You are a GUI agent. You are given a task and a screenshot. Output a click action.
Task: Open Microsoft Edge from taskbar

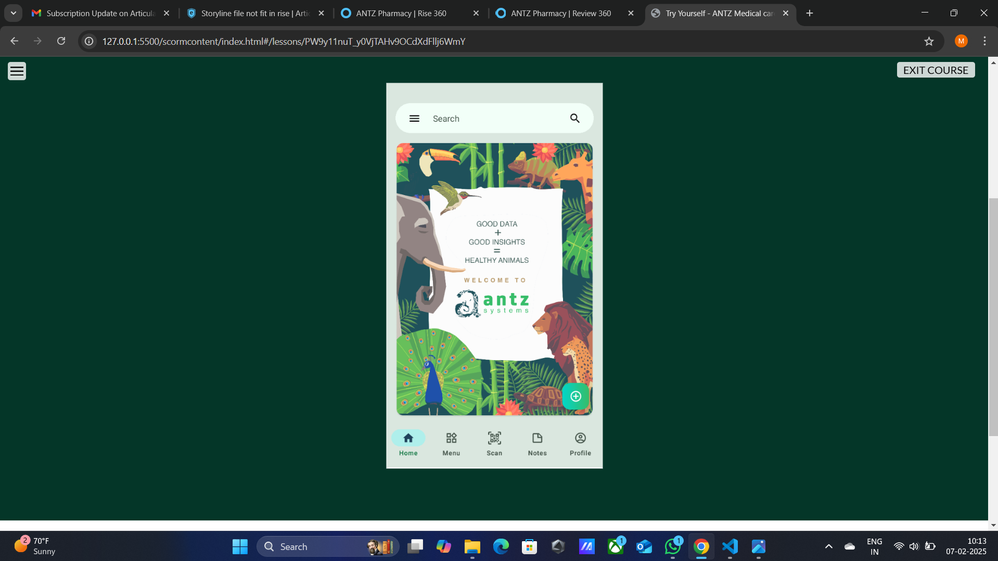tap(501, 546)
